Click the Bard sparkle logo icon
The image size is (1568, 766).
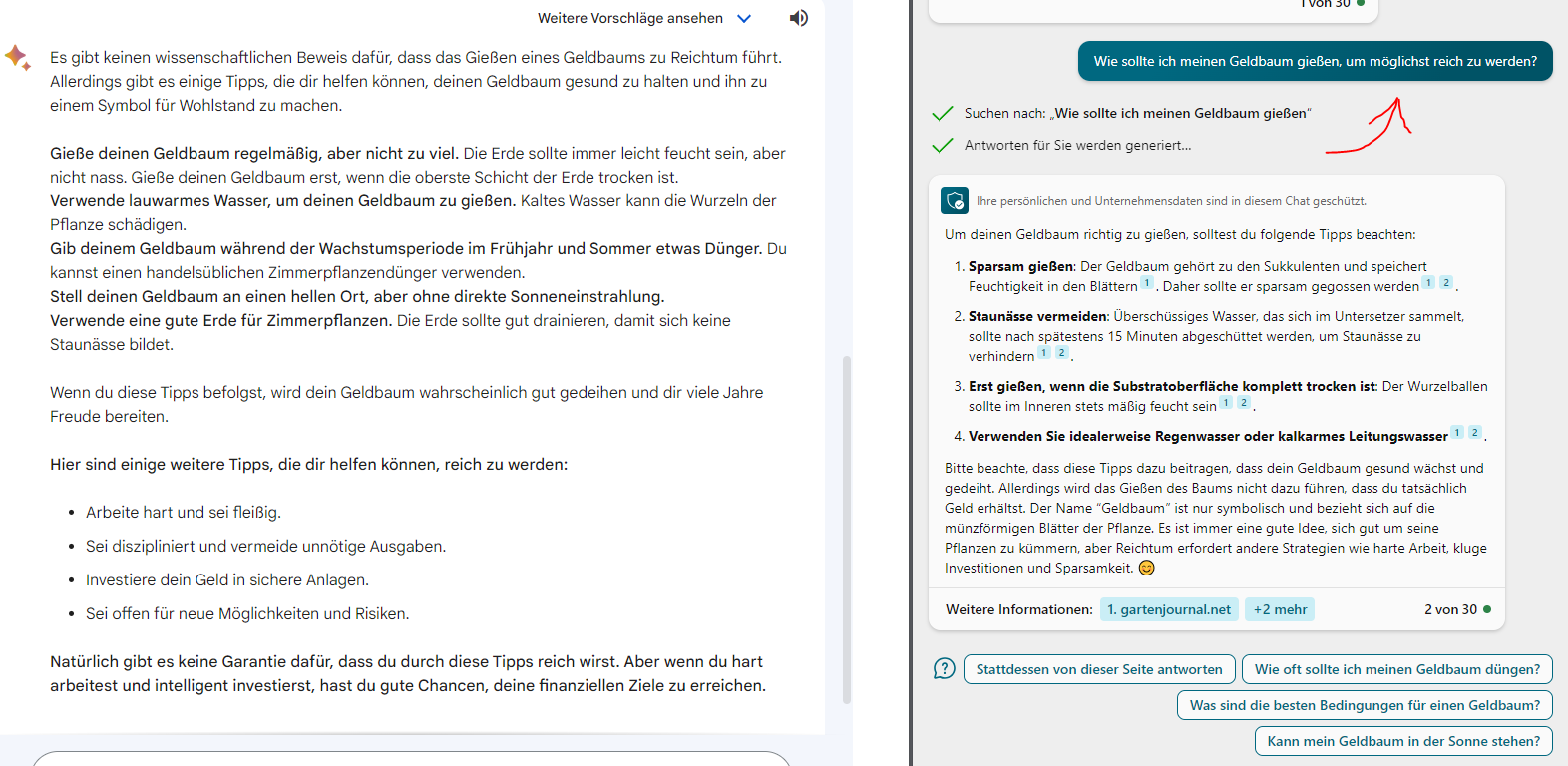tap(18, 57)
